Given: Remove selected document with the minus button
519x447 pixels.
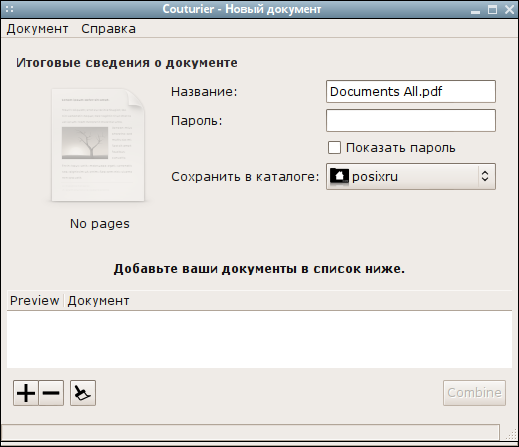Looking at the screenshot, I should tap(51, 393).
